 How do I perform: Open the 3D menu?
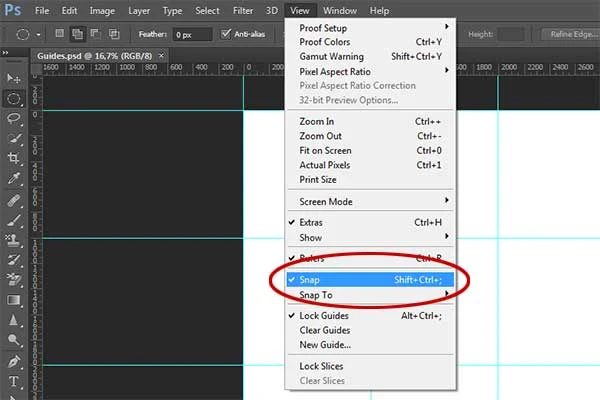[272, 11]
